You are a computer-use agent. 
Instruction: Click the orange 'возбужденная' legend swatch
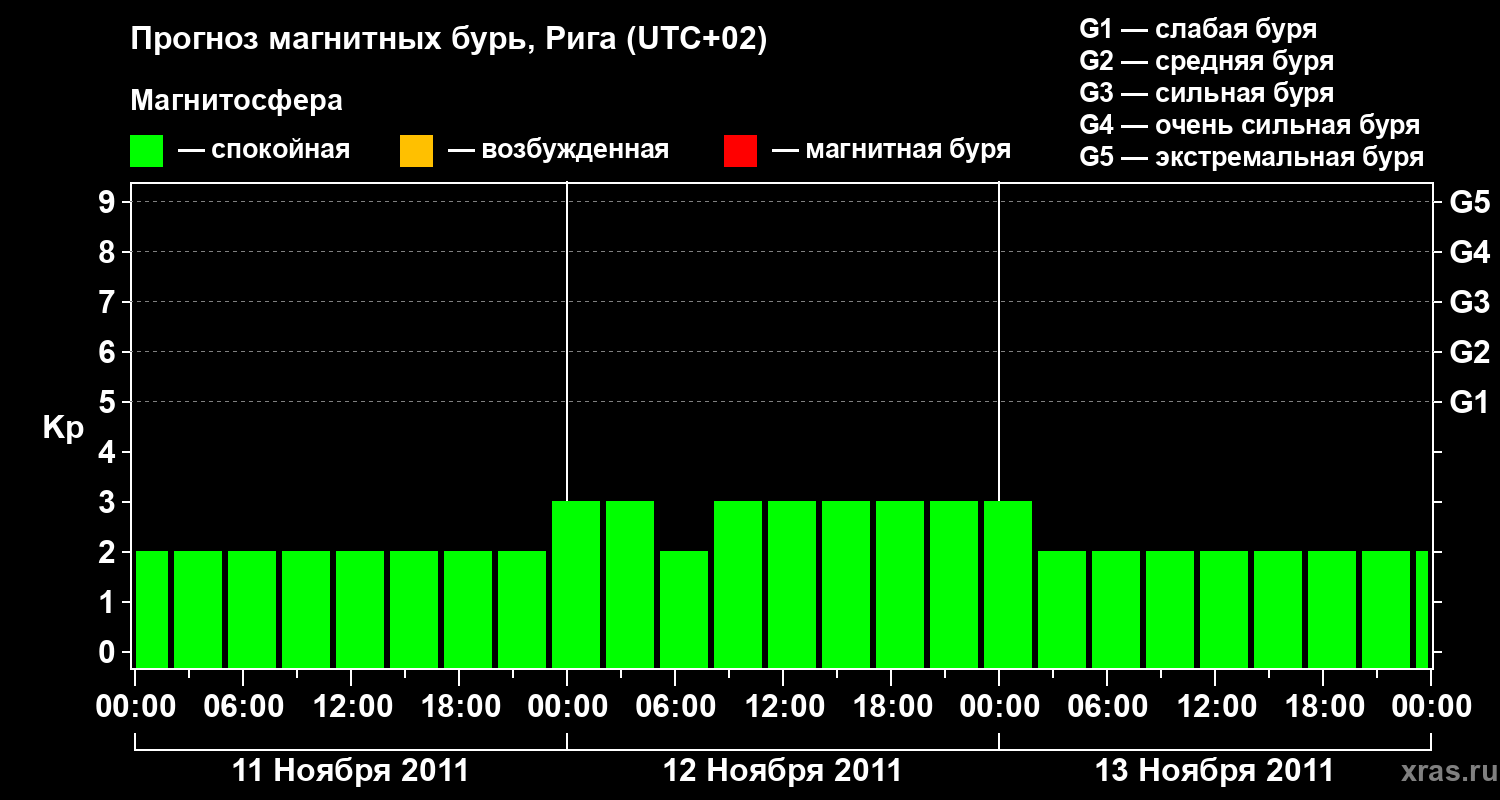pyautogui.click(x=416, y=151)
